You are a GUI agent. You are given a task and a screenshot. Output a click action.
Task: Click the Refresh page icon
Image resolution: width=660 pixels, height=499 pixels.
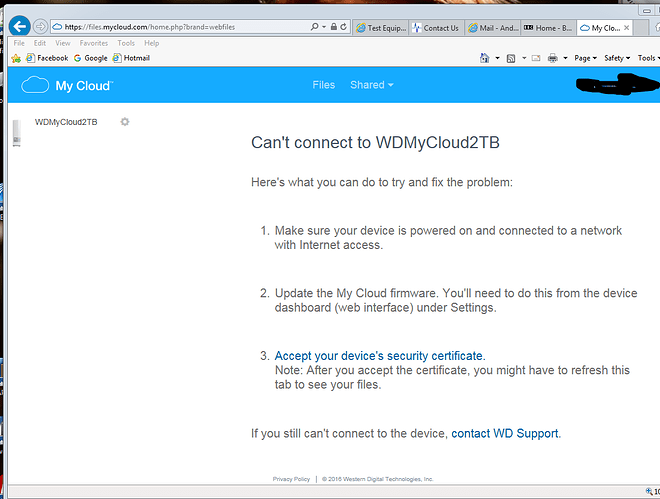[343, 27]
